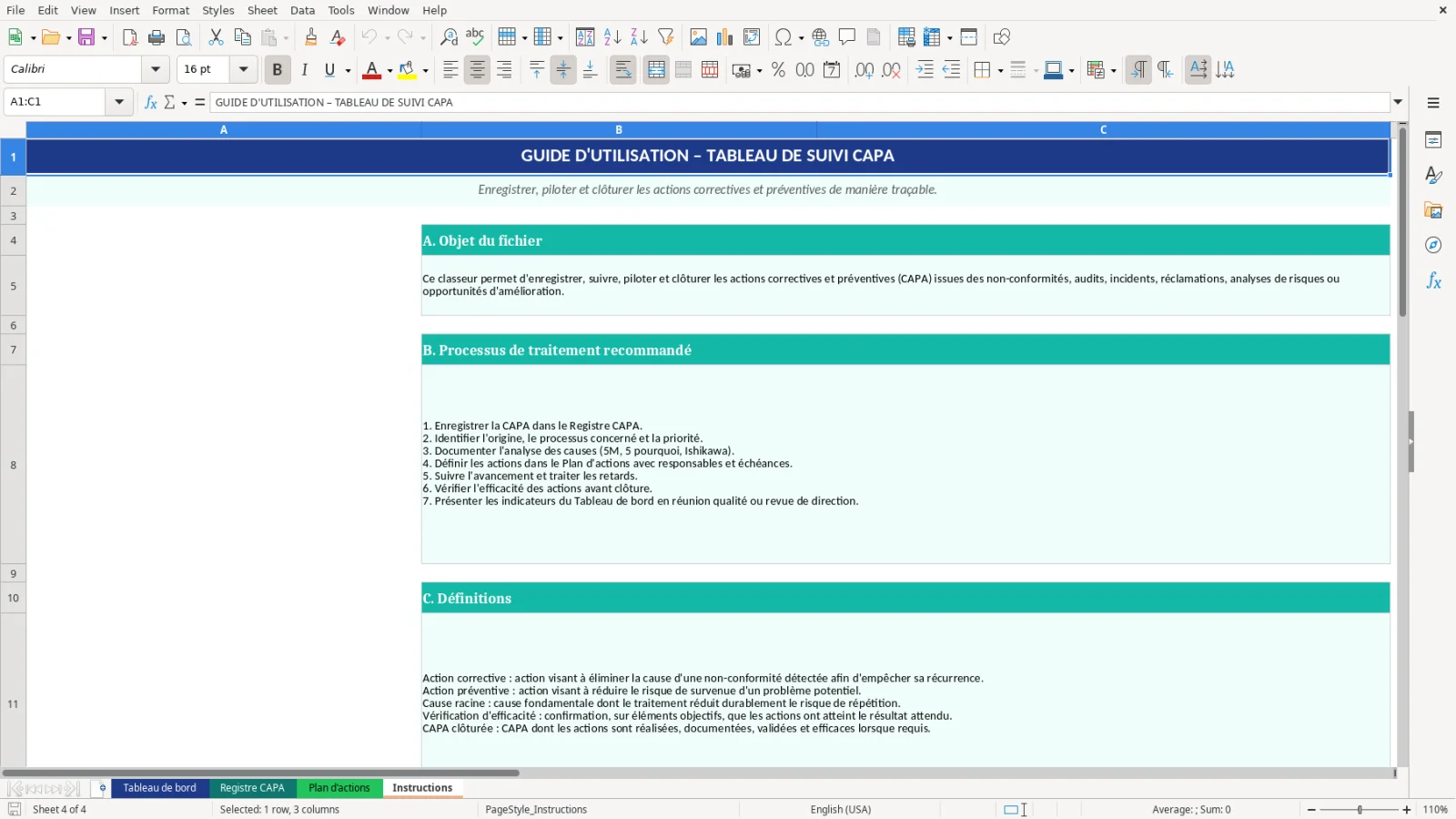The image size is (1456, 819).
Task: Toggle align right
Action: (504, 70)
